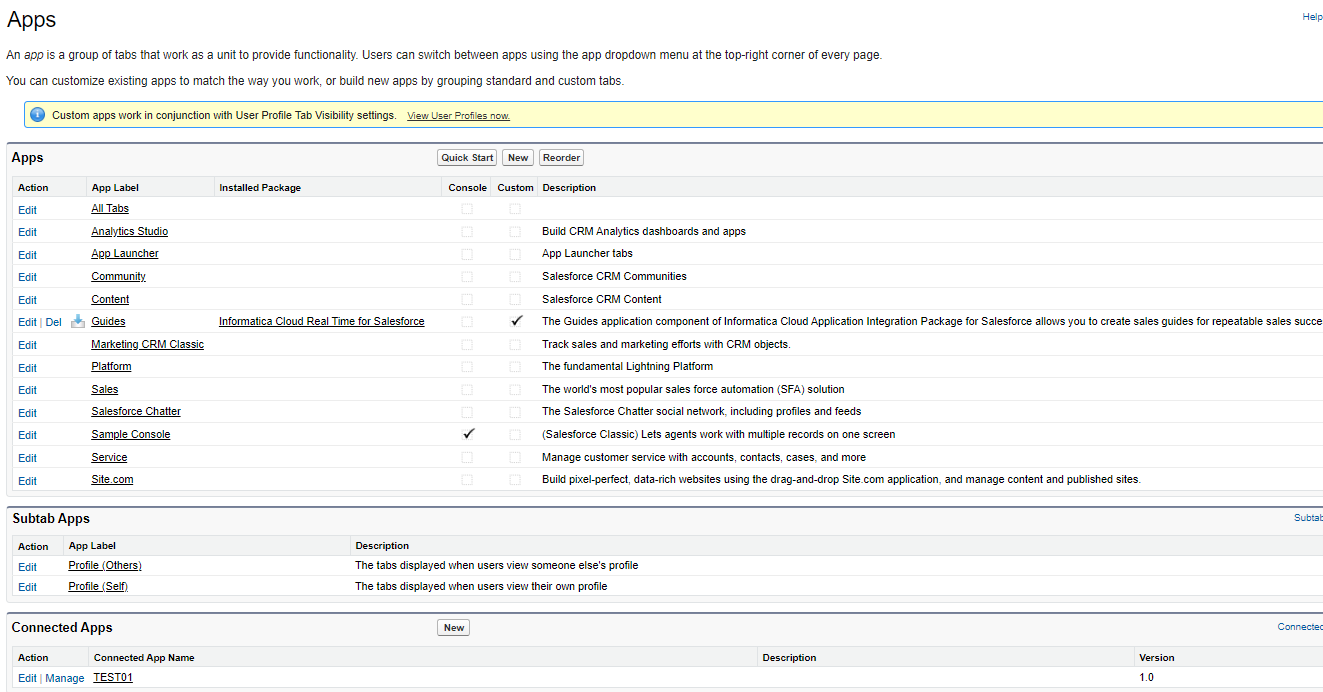
Task: Edit the Content app
Action: 27,300
